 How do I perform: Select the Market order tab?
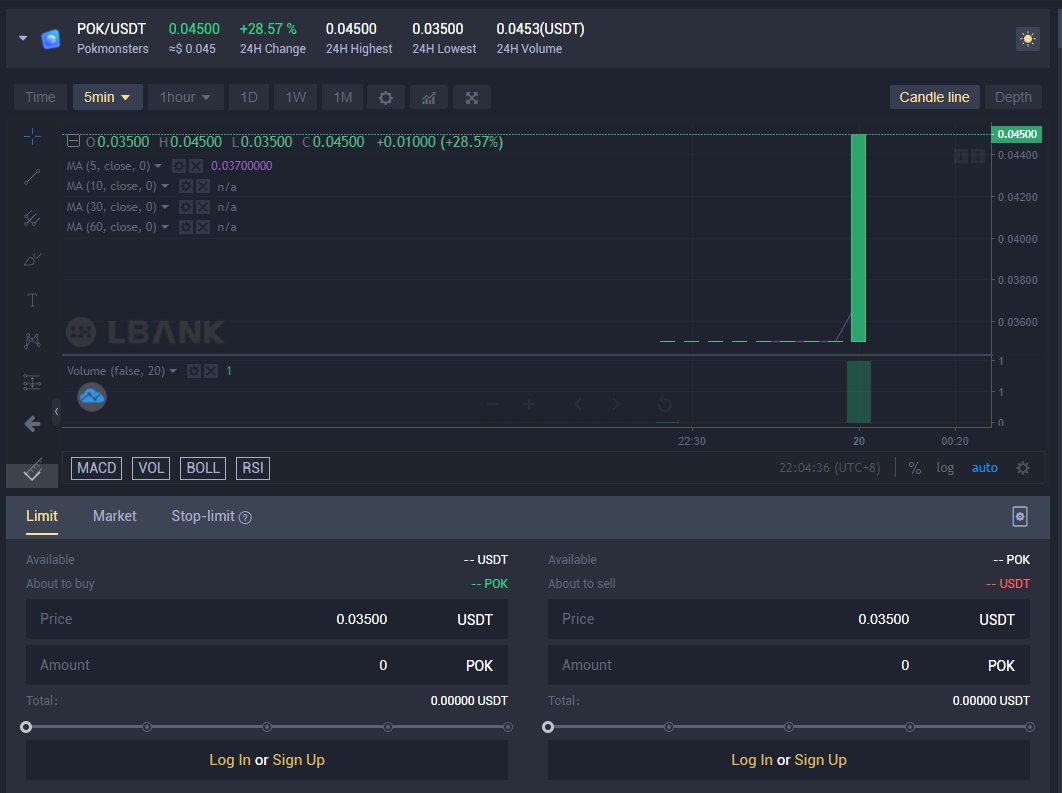point(114,516)
